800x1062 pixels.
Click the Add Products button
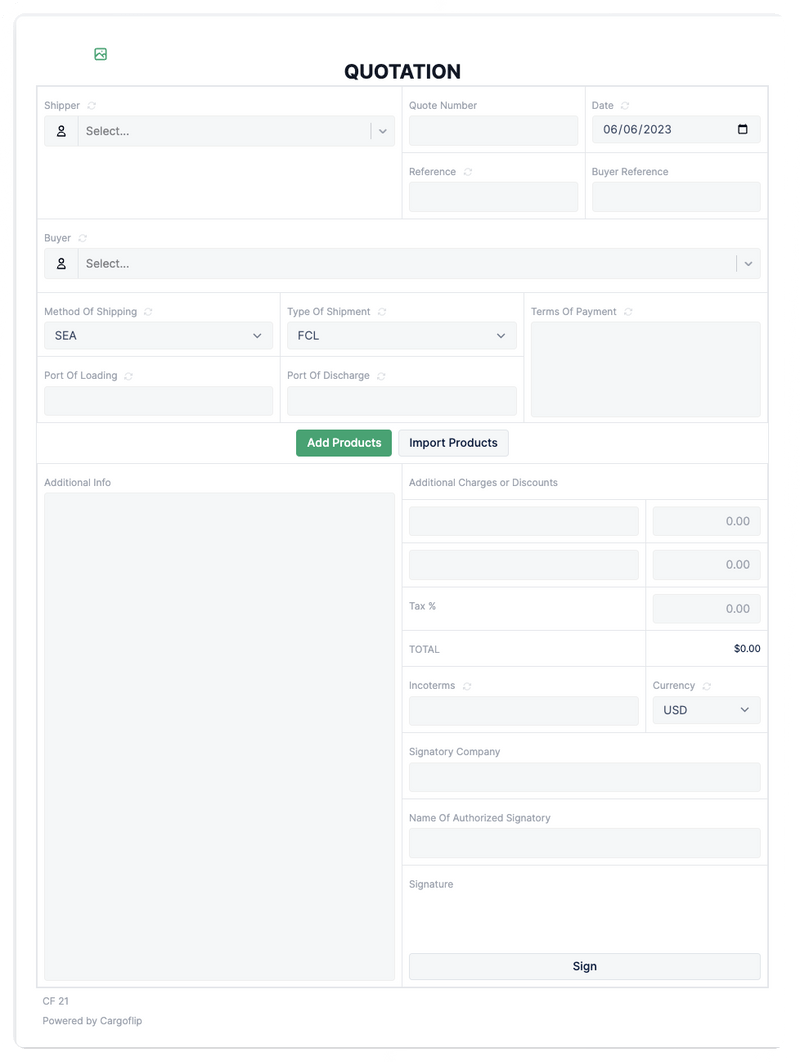click(x=343, y=442)
